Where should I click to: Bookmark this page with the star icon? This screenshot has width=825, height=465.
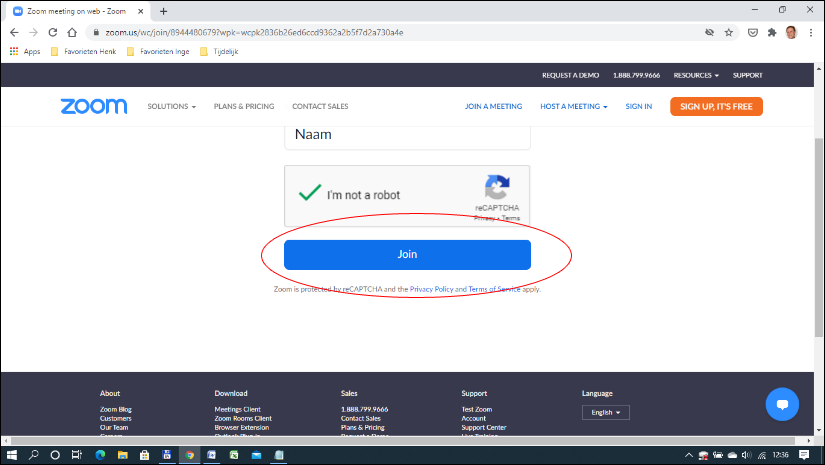(729, 32)
